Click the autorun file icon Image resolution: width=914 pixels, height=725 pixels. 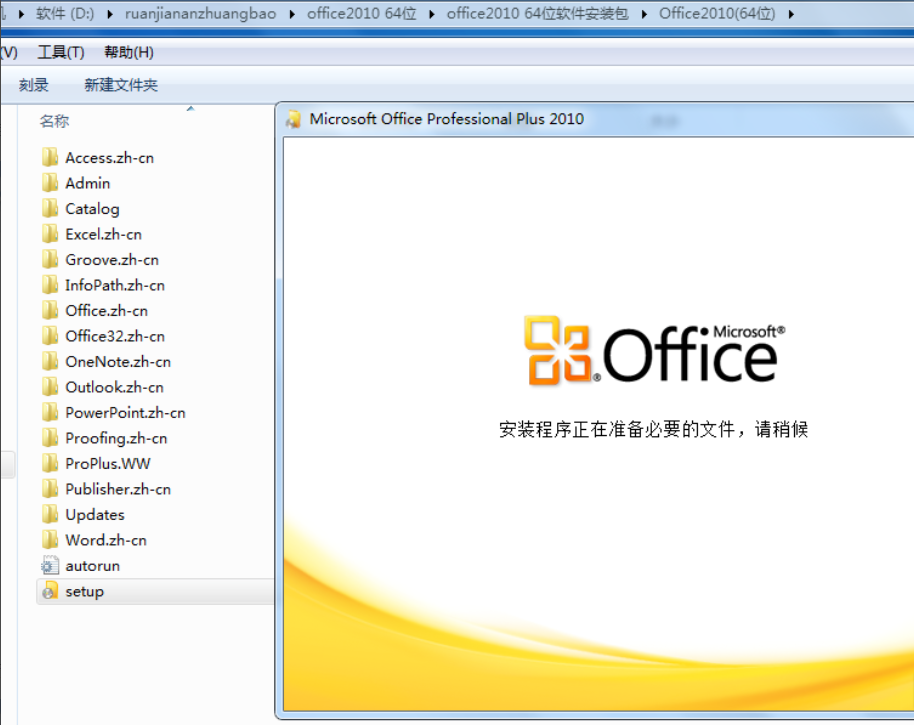[50, 565]
